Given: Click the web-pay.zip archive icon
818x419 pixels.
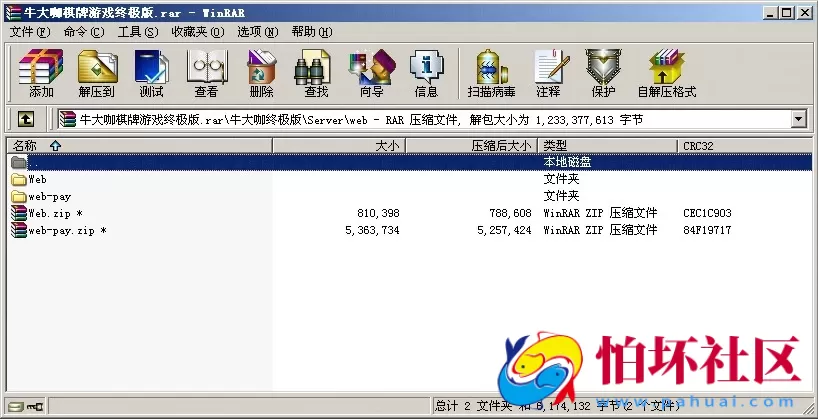Looking at the screenshot, I should click(x=19, y=230).
